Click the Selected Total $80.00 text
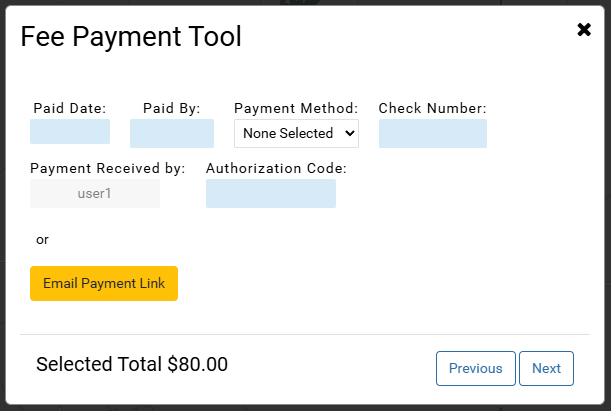 (x=132, y=364)
